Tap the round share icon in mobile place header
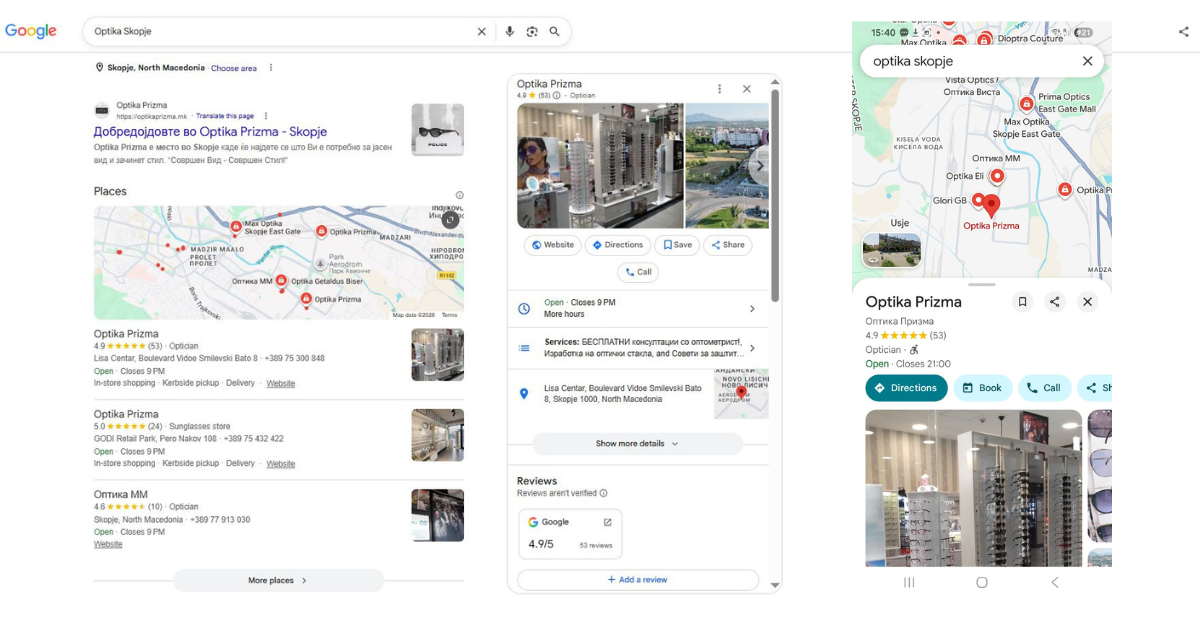Image resolution: width=1200 pixels, height=620 pixels. coord(1055,302)
